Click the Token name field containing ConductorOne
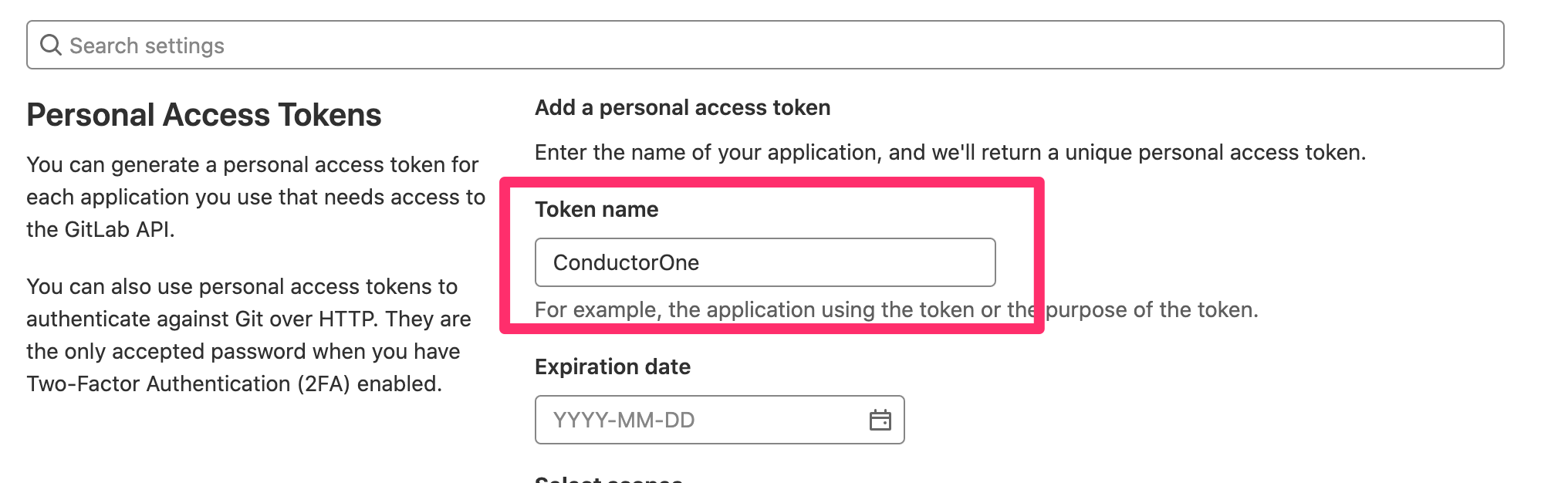The image size is (1568, 483). pyautogui.click(x=765, y=262)
